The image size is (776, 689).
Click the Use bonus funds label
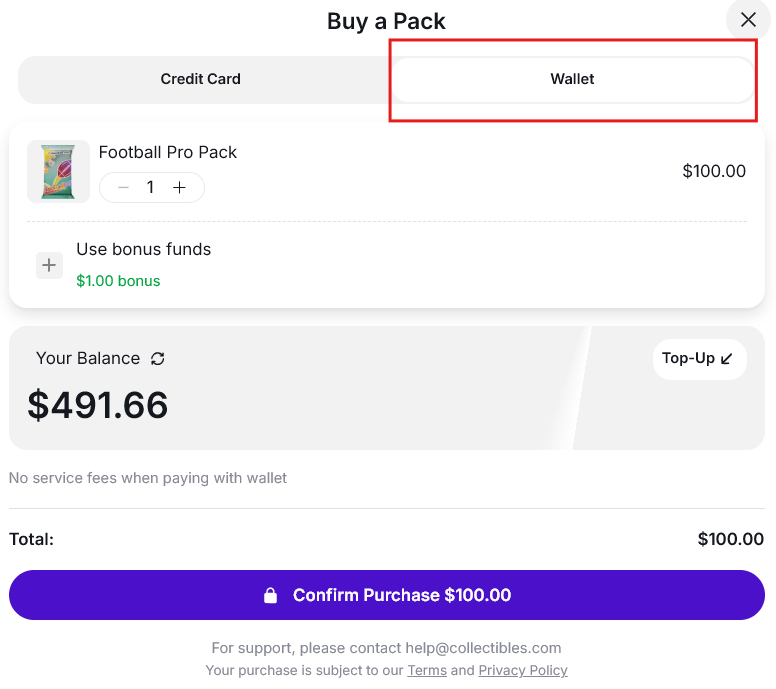144,249
